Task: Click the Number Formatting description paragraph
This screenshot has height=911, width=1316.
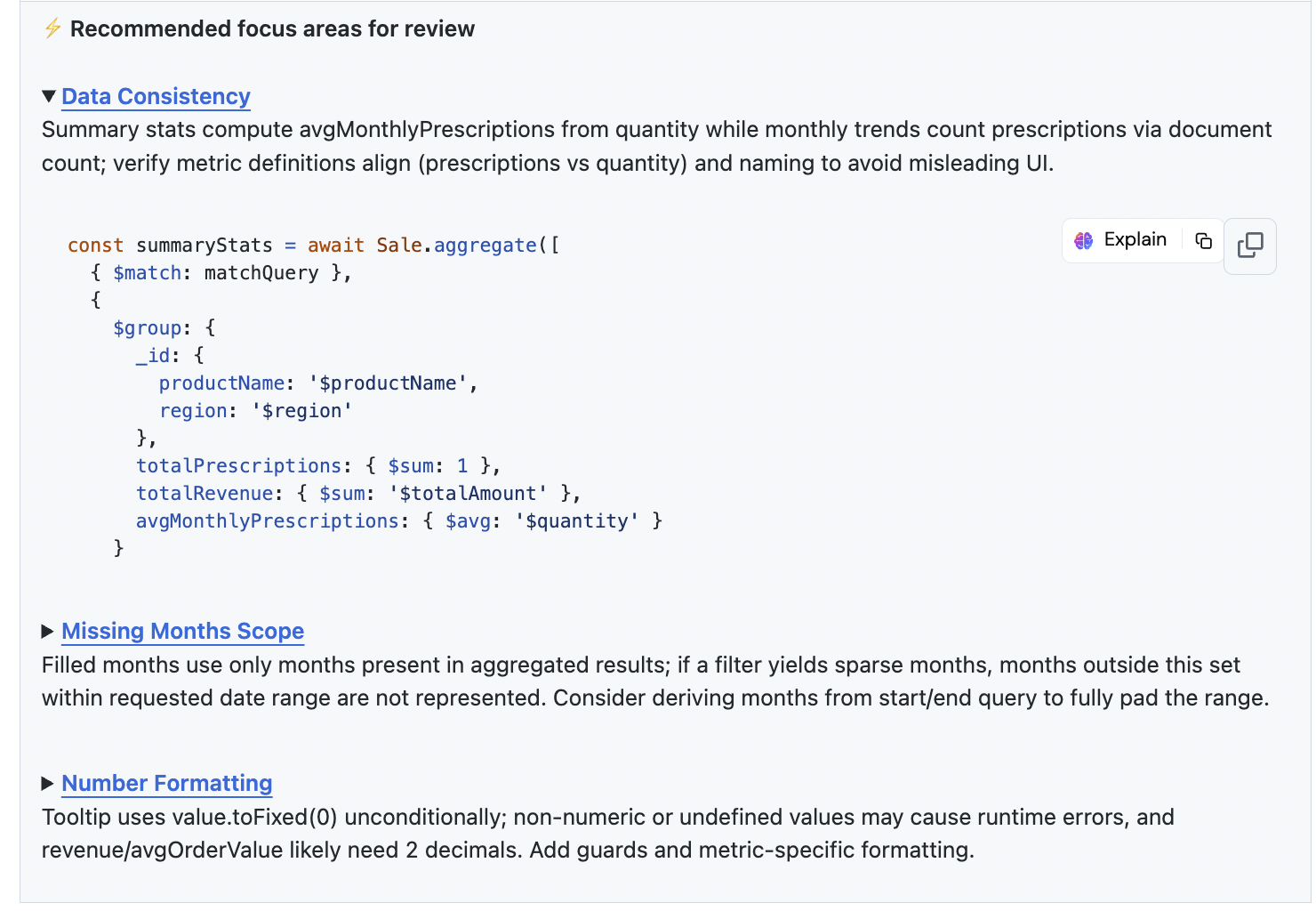Action: [607, 834]
